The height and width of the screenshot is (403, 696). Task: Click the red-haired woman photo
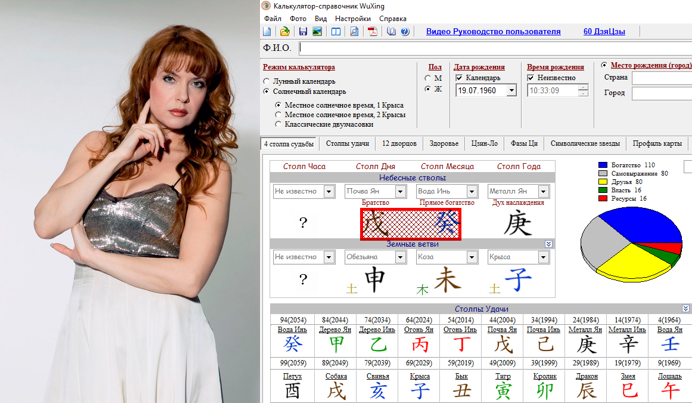tap(130, 202)
